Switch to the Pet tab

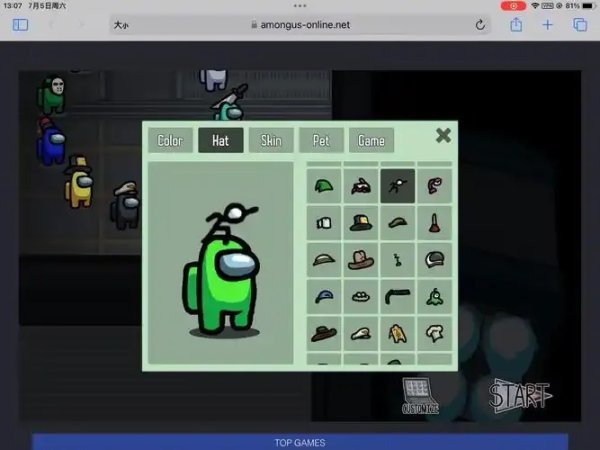point(321,140)
